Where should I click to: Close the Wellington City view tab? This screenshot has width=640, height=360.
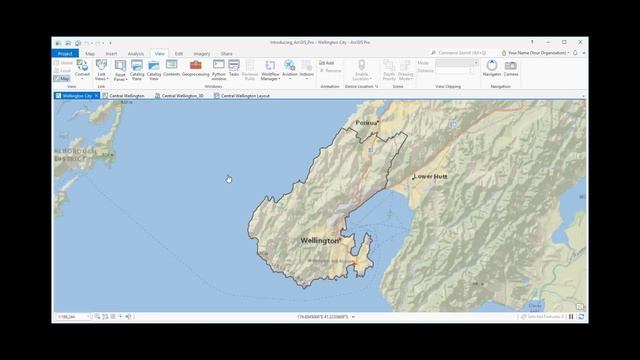coord(96,96)
